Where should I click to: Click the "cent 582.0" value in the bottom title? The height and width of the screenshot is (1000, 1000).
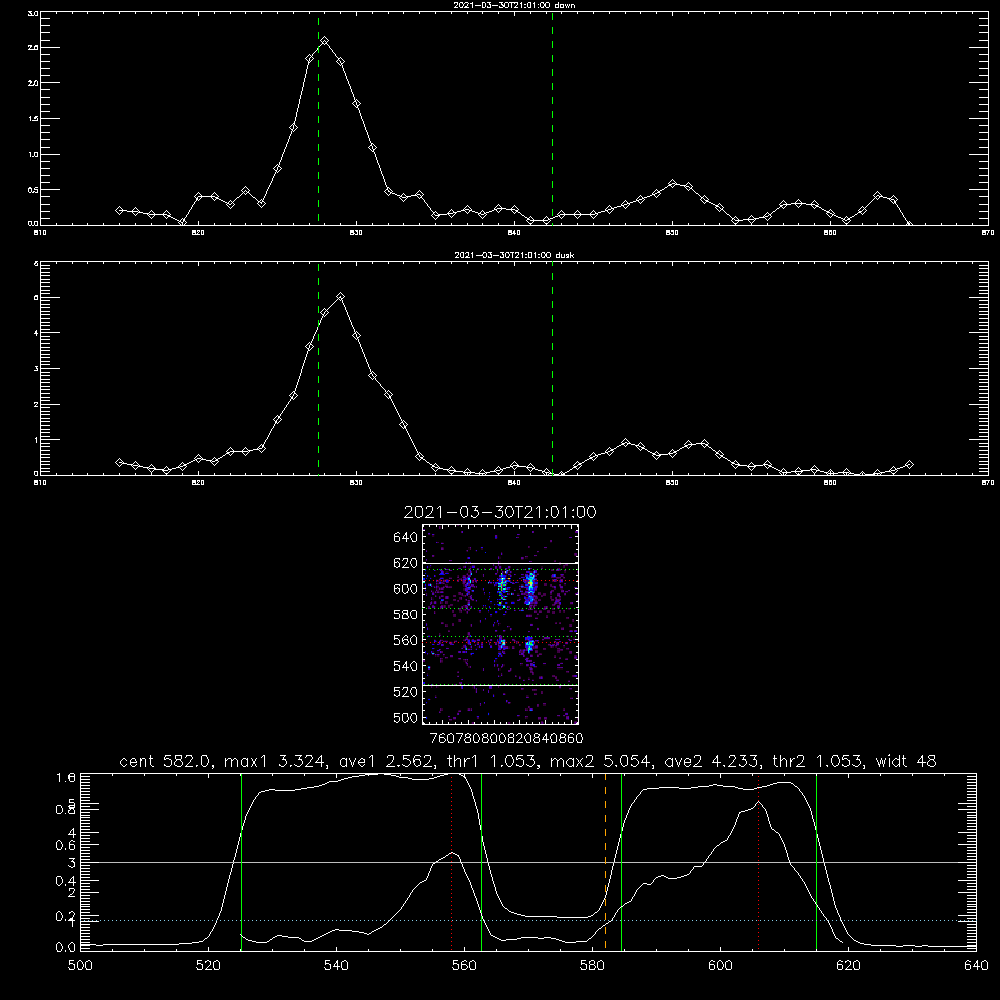click(165, 761)
